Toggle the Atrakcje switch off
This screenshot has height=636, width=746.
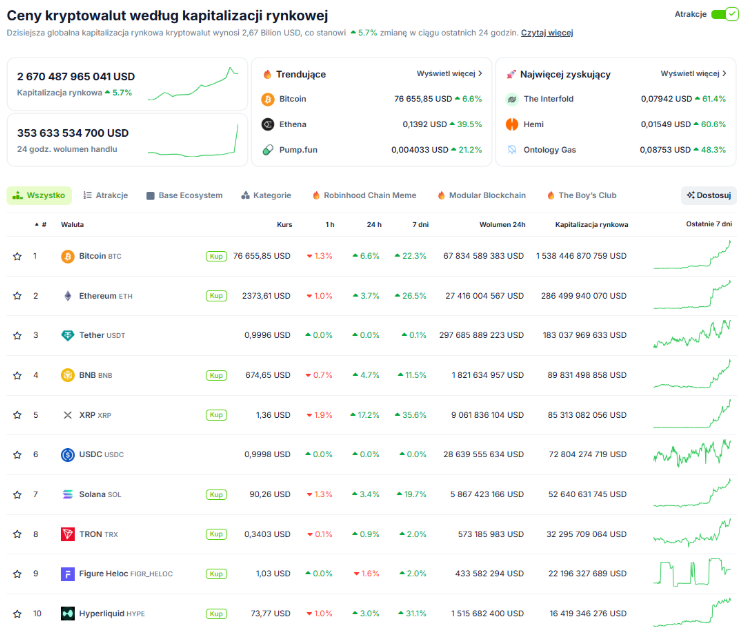pos(725,14)
